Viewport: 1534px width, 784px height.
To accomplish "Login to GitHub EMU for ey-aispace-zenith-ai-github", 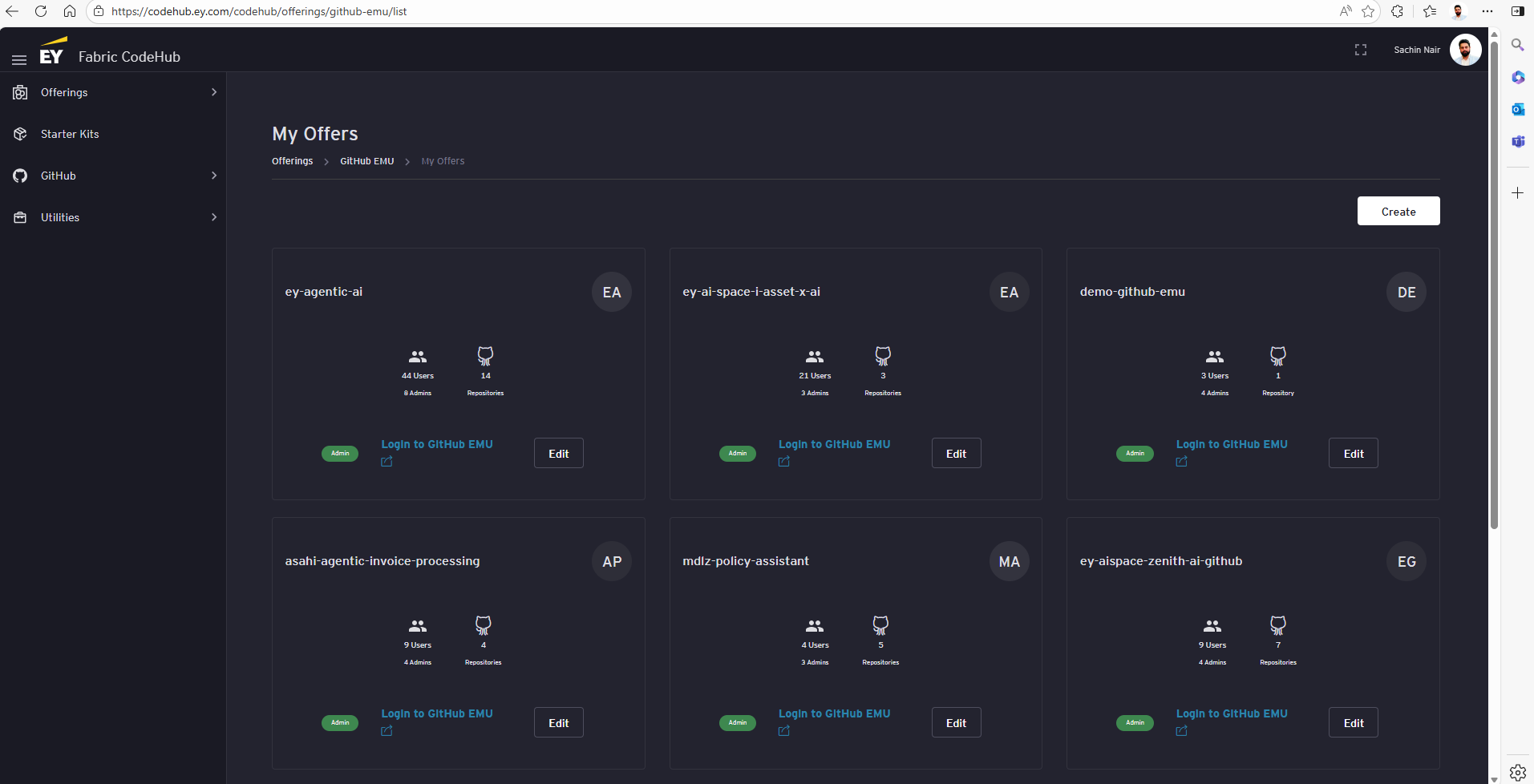I will pos(1231,713).
